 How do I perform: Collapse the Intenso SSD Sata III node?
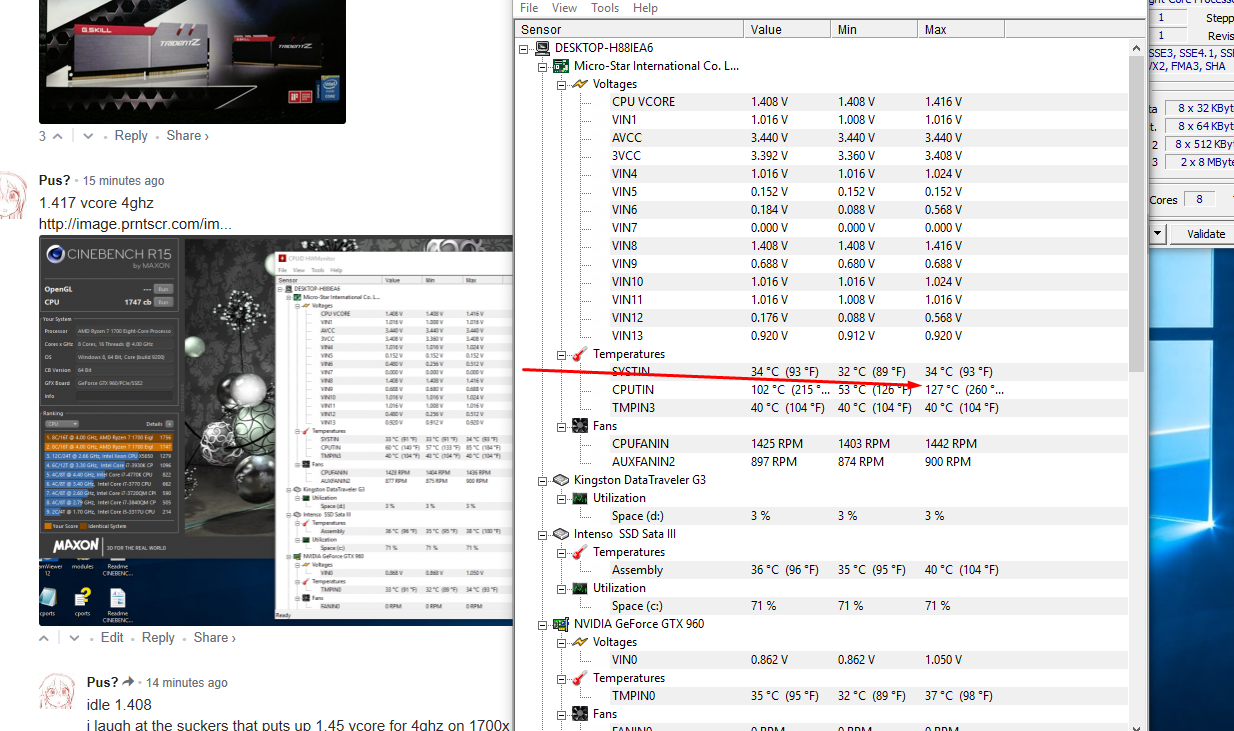pos(543,534)
